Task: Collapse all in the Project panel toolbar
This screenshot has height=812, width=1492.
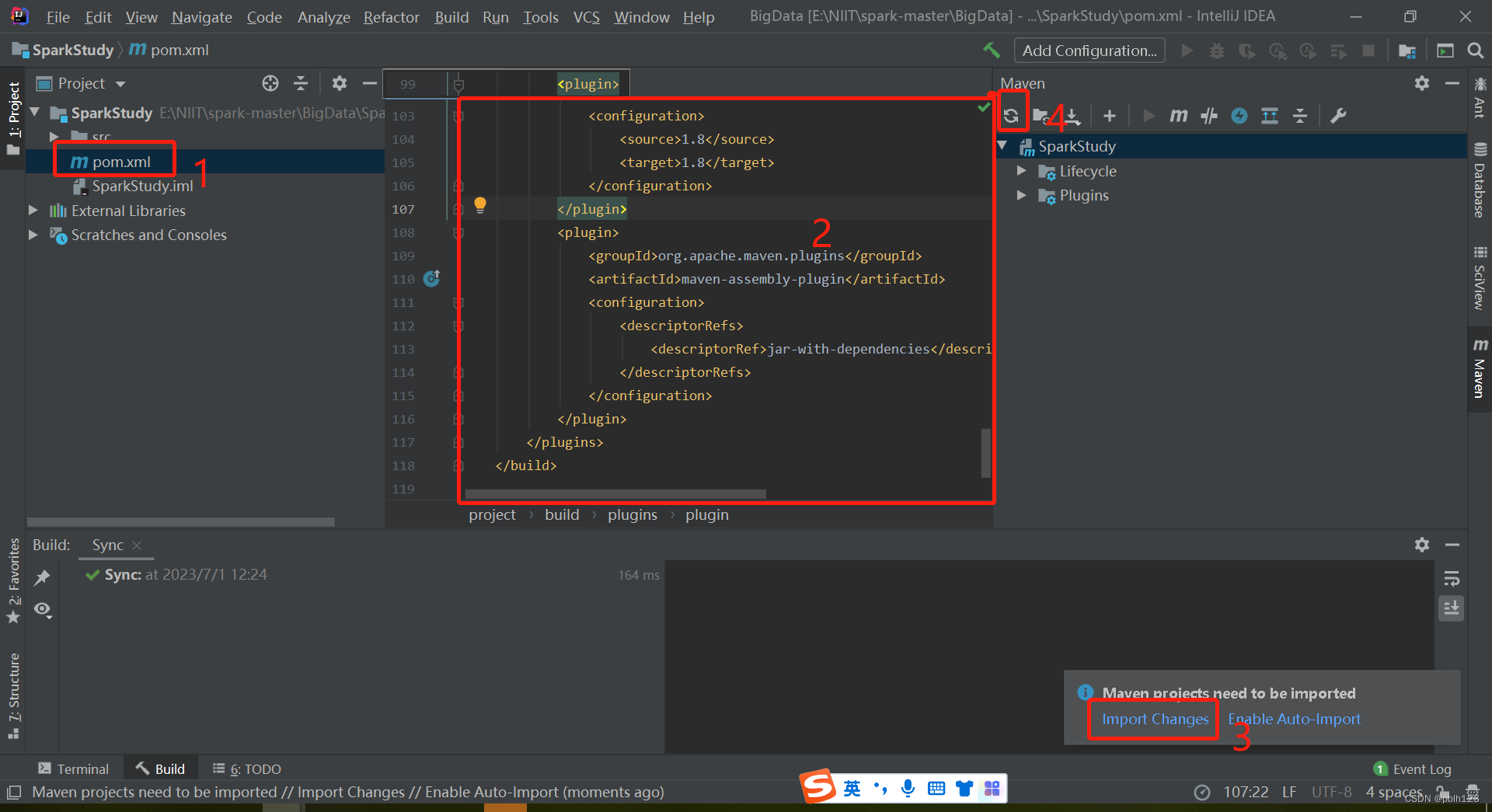Action: pyautogui.click(x=301, y=83)
